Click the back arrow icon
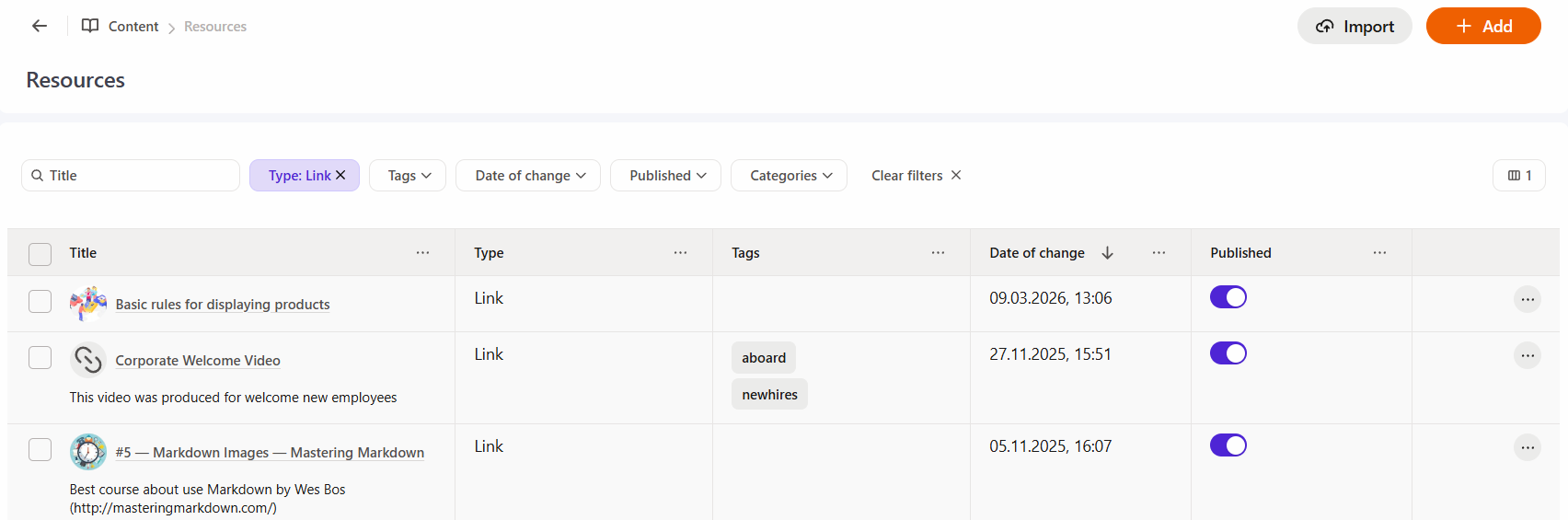 [40, 26]
